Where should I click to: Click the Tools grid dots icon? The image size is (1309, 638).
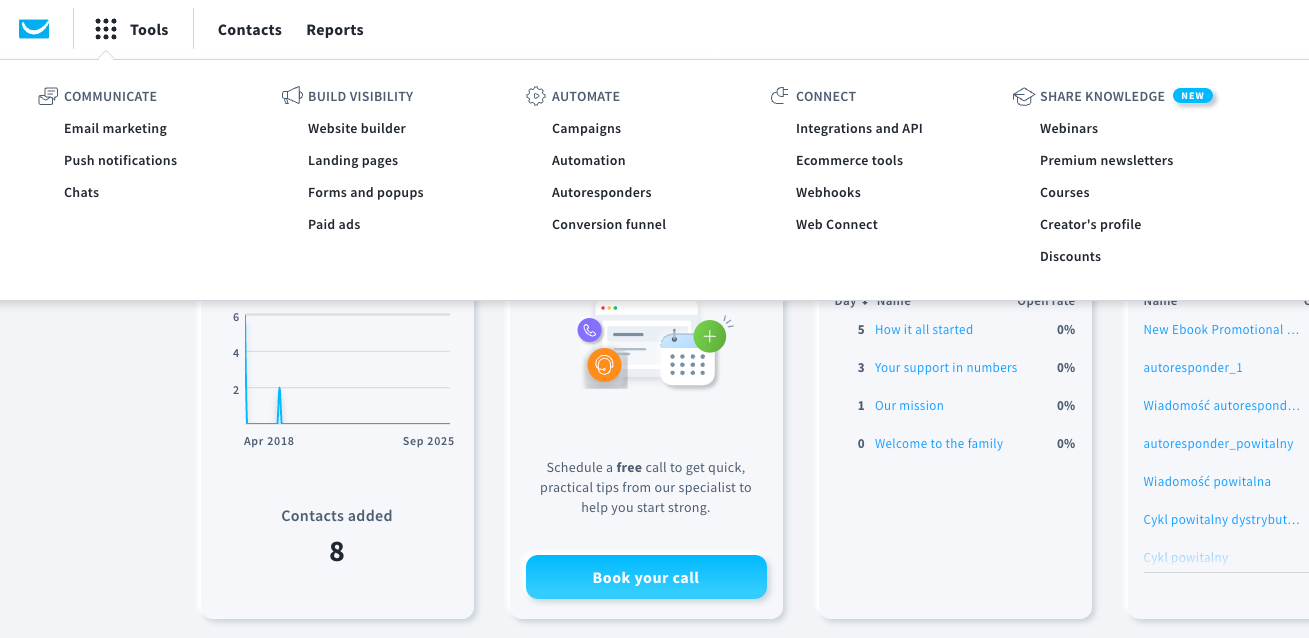(x=106, y=30)
